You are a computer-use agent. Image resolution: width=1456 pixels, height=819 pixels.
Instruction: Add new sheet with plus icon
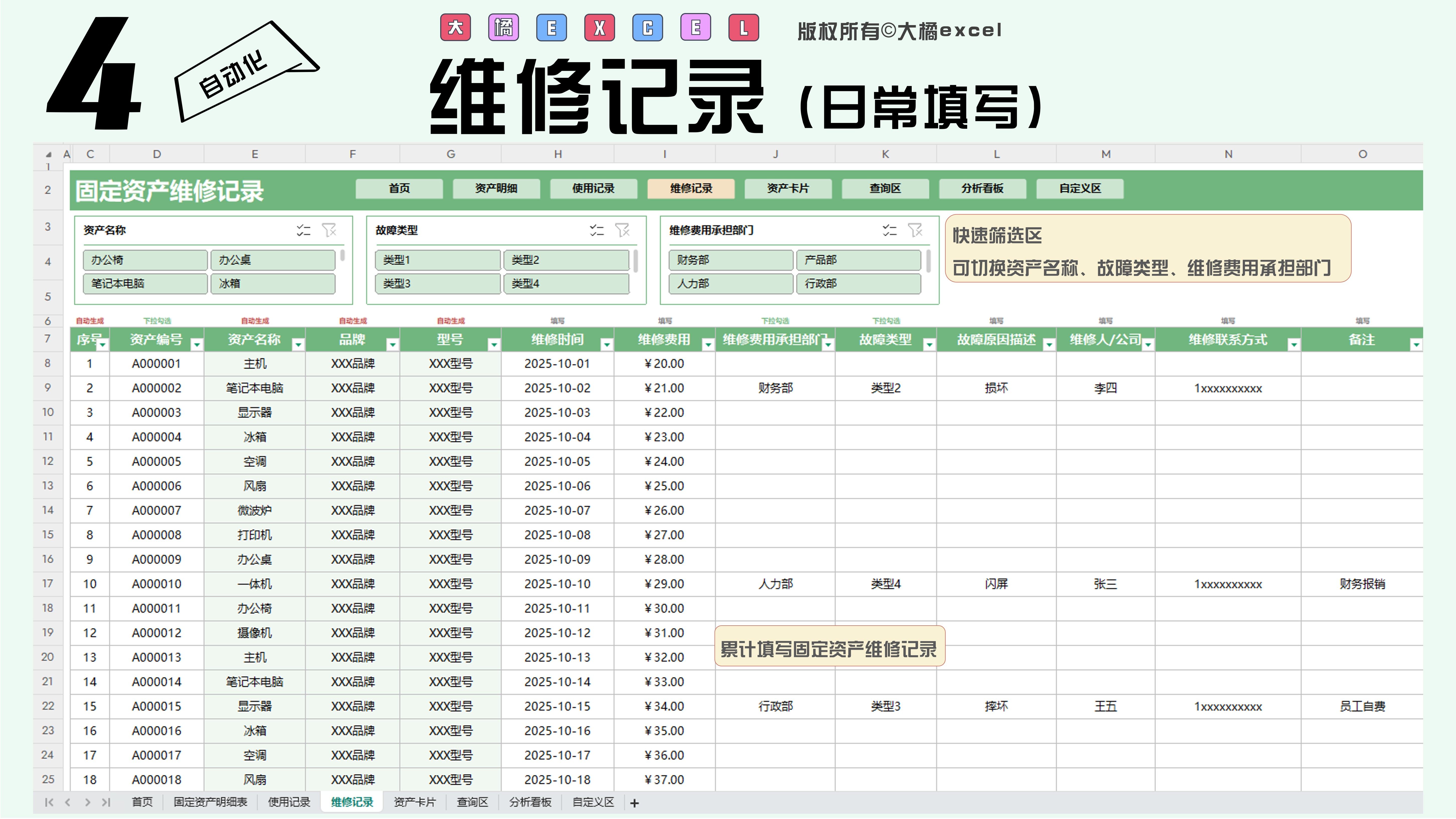tap(634, 803)
